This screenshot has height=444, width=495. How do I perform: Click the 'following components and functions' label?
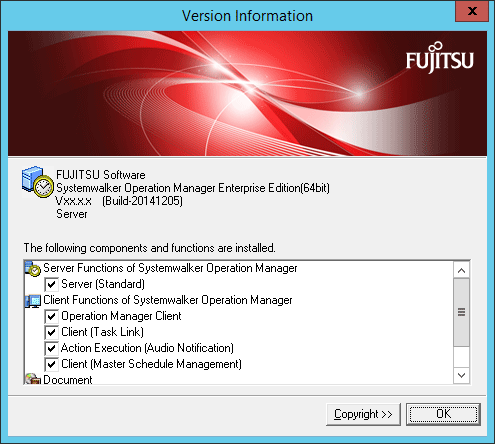[x=149, y=248]
